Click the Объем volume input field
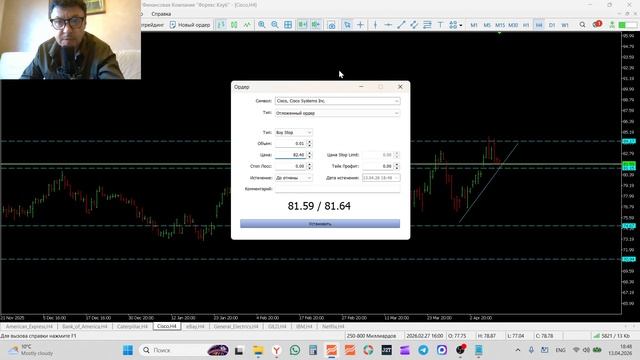The width and height of the screenshot is (640, 360). point(290,144)
